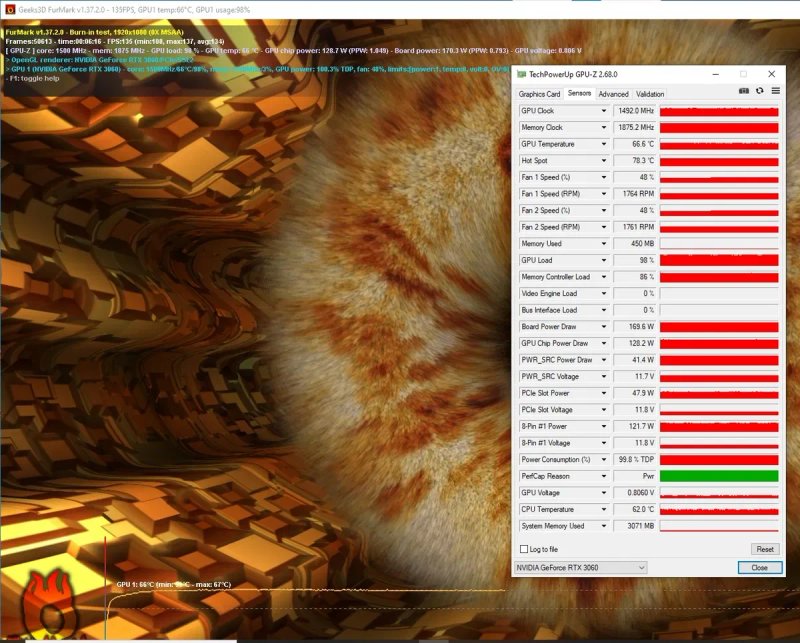Open the GPU Chip Power Draw dropdown
This screenshot has height=643, width=800.
pyautogui.click(x=604, y=343)
